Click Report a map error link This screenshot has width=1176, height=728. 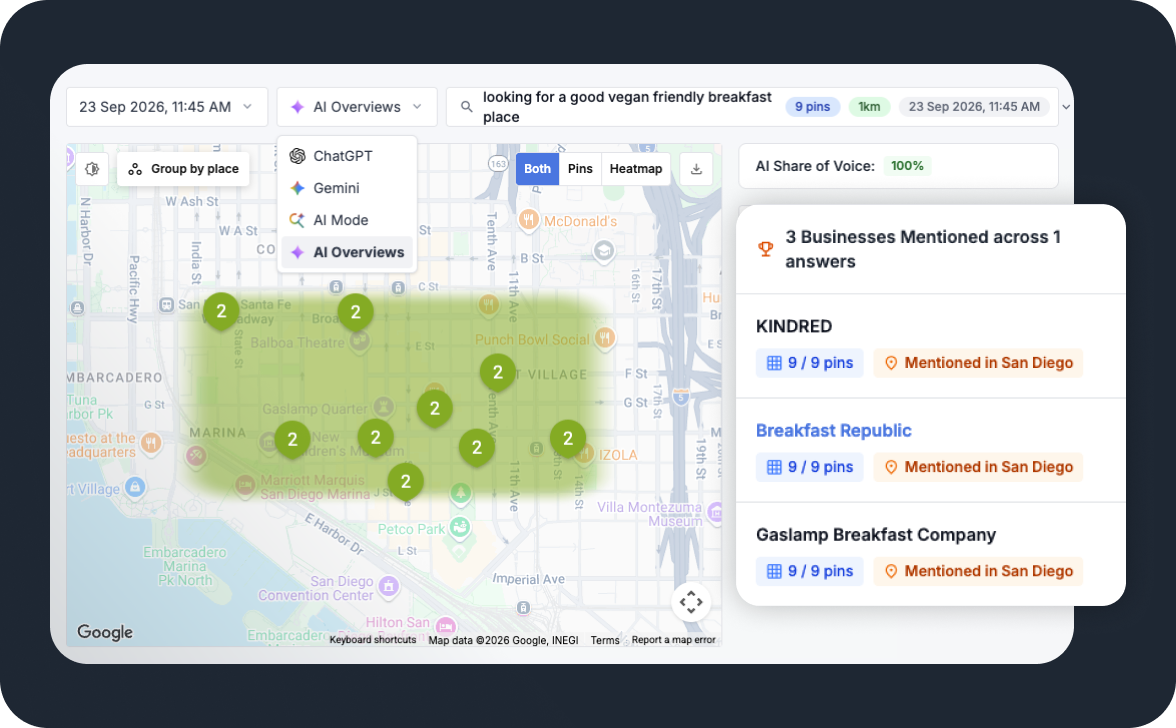click(674, 640)
